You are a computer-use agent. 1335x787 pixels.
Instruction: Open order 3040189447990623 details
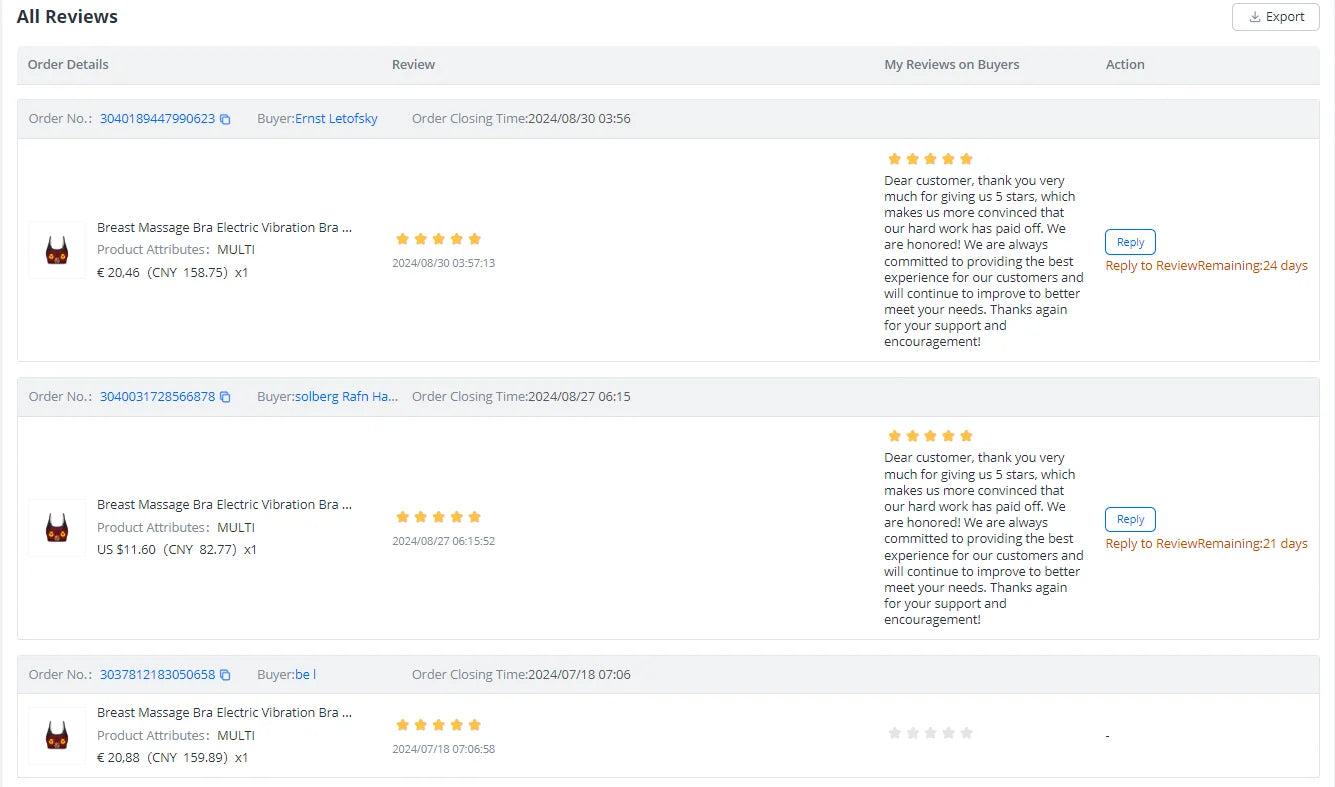[x=157, y=119]
